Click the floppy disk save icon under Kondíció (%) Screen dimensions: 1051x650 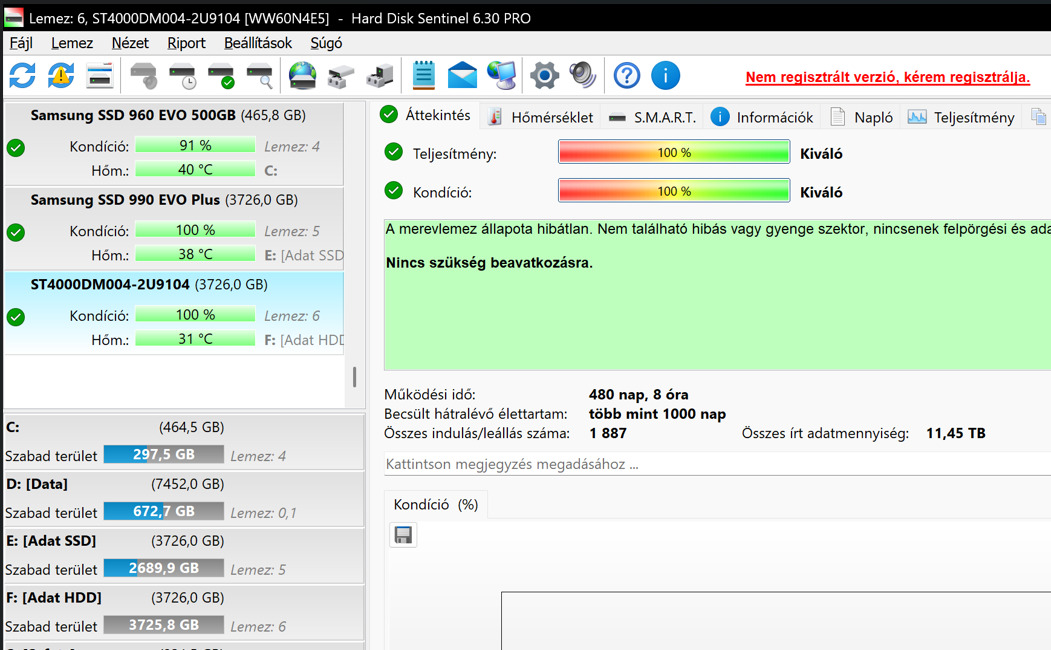coord(404,535)
